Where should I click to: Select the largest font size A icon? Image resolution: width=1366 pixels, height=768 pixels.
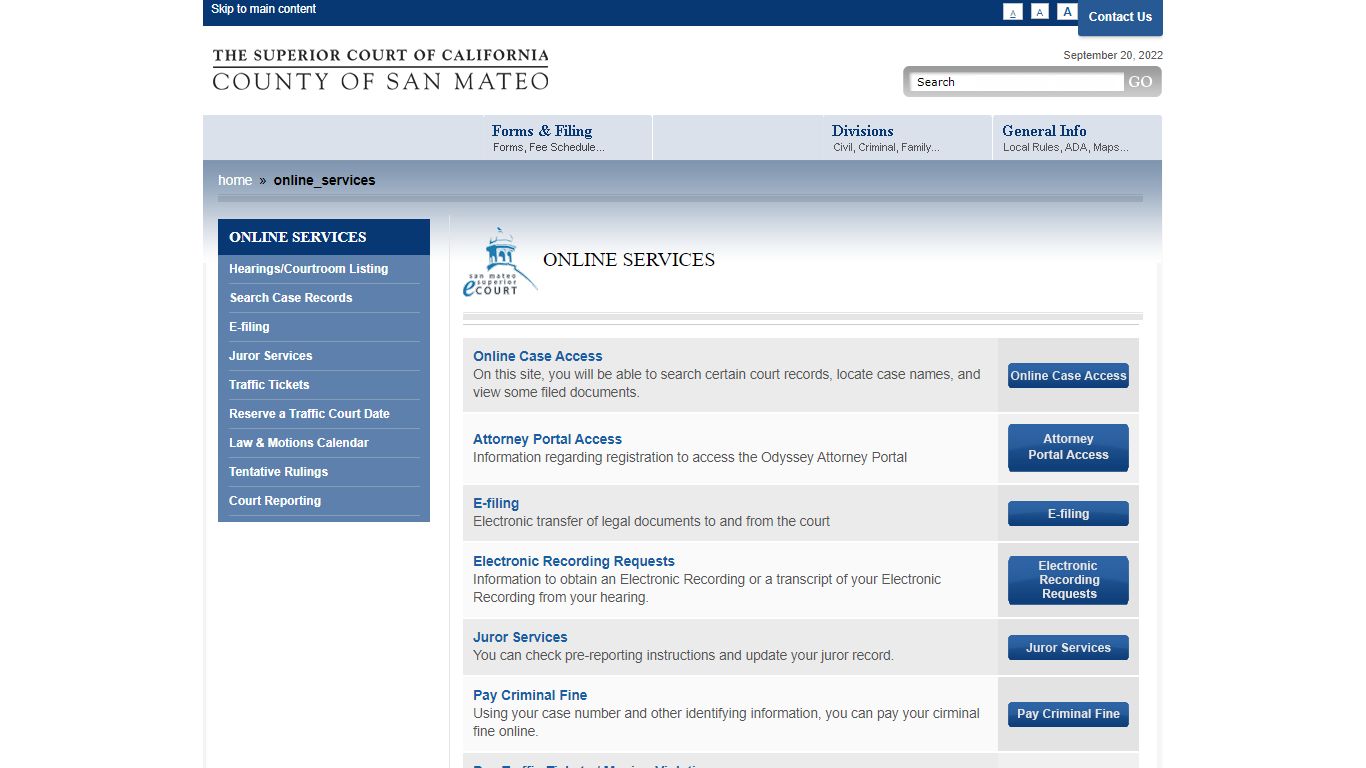[x=1067, y=12]
